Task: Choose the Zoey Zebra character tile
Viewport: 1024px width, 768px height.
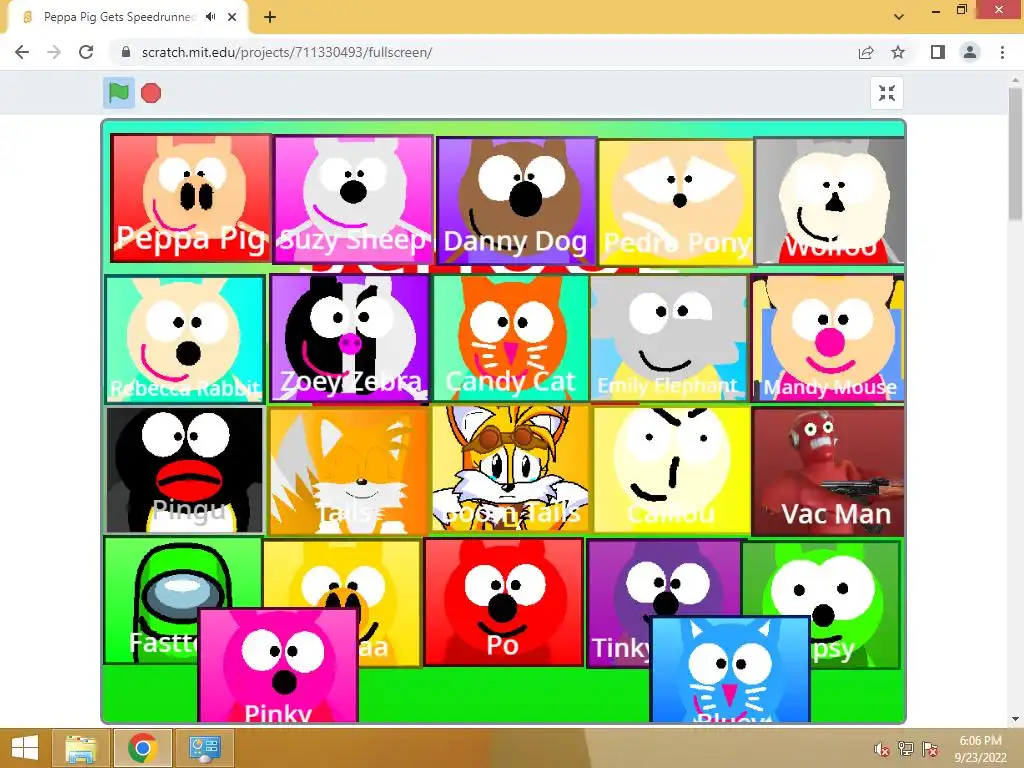Action: 349,337
